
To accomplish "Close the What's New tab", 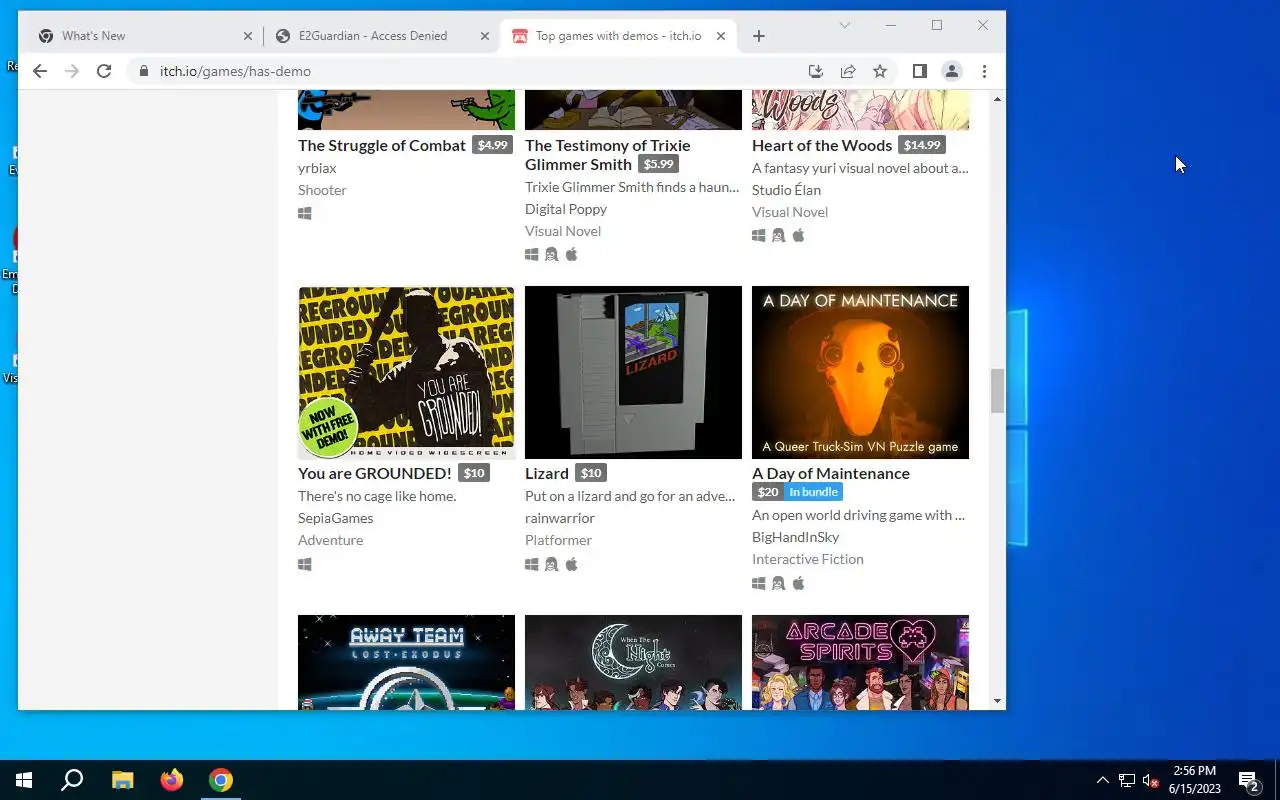I will point(248,36).
